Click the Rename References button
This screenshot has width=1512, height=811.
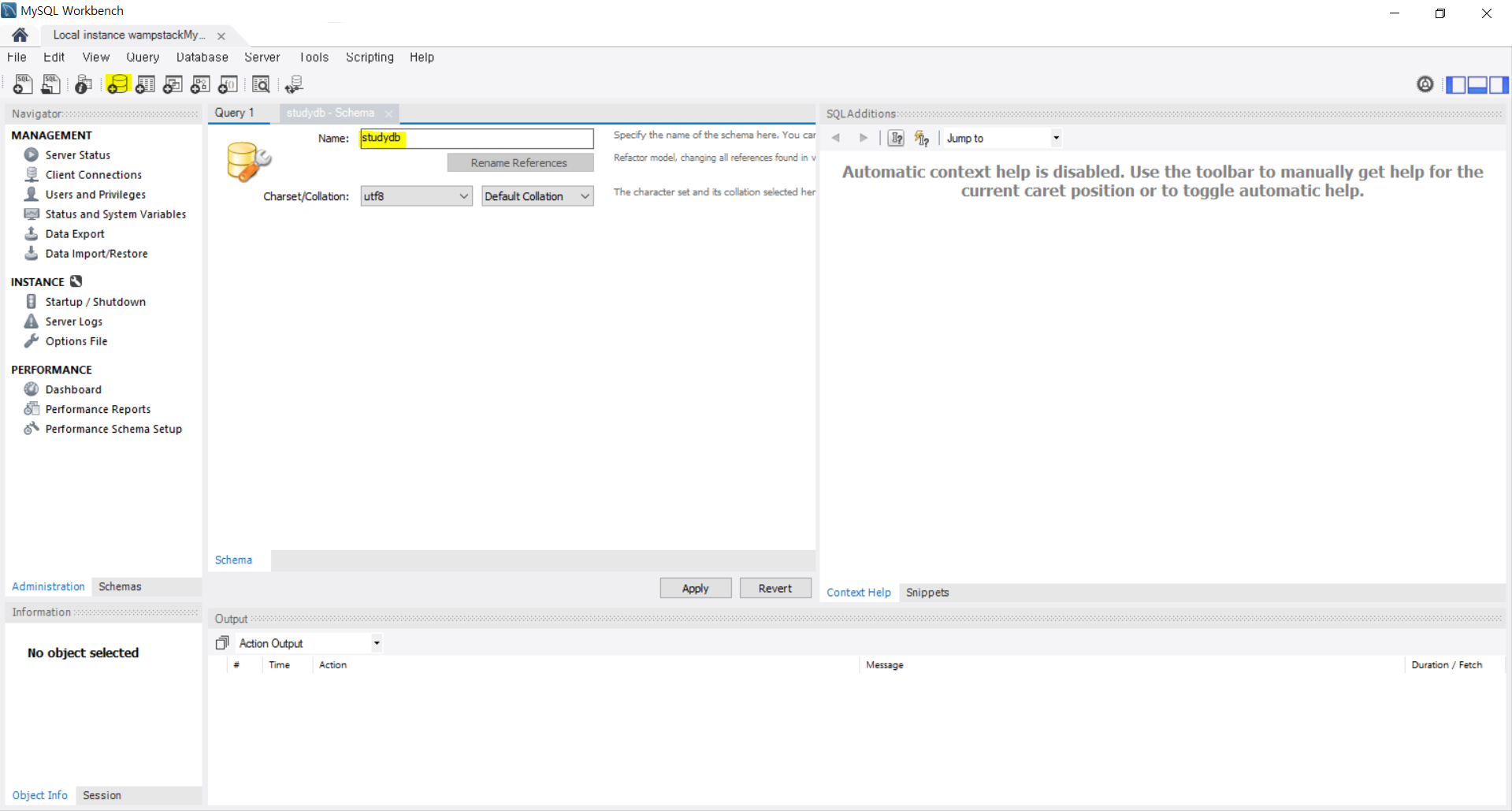click(520, 162)
